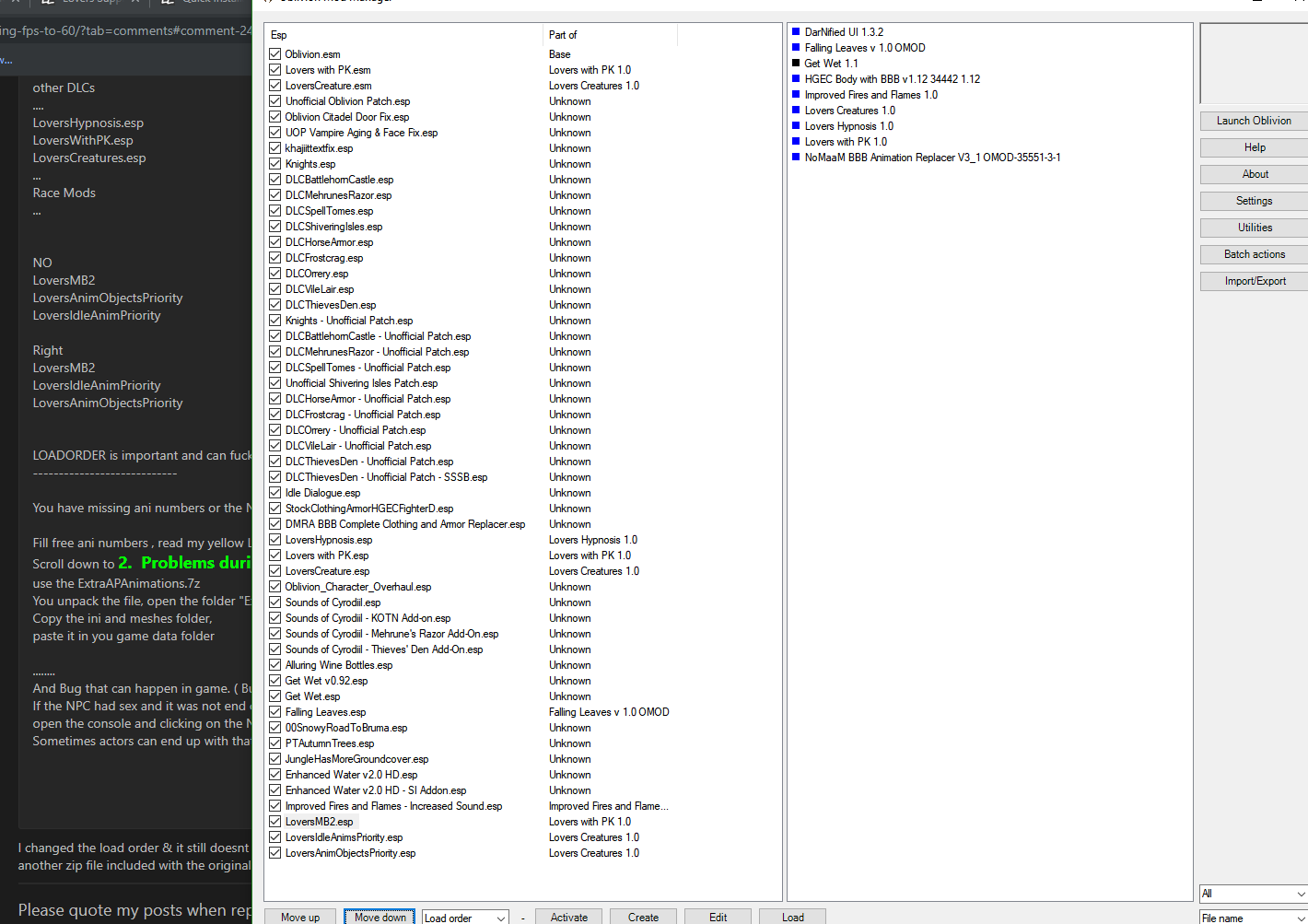Click the blue square beside Lovers with PK 1.0 mod
This screenshot has width=1308, height=924.
796,141
